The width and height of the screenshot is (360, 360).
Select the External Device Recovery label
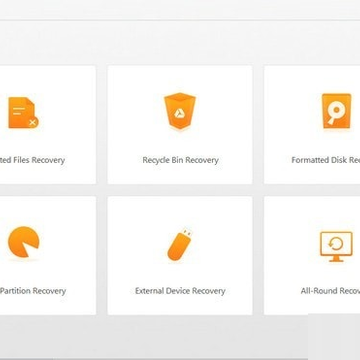point(180,291)
